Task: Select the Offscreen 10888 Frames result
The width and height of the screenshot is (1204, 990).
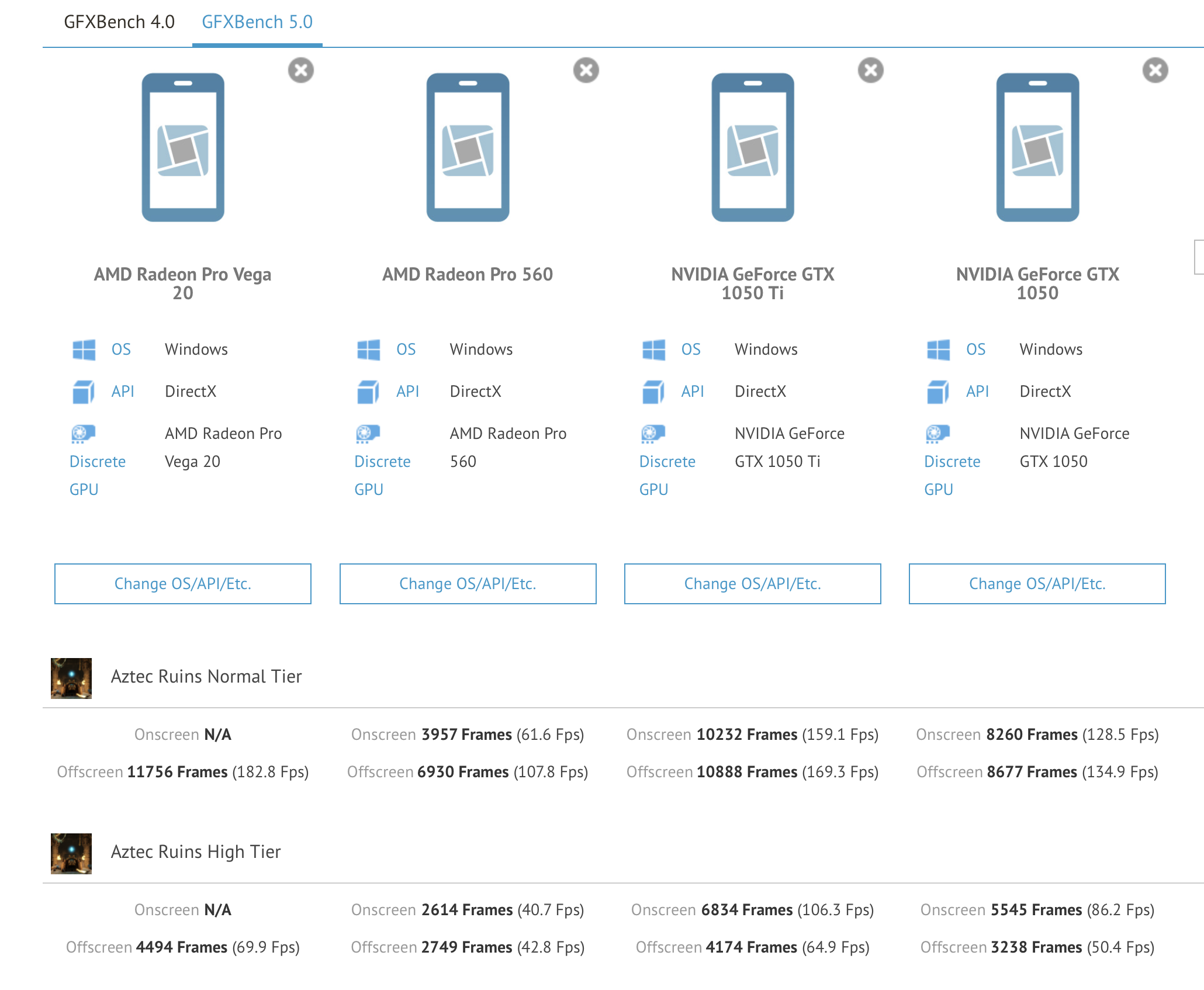Action: click(753, 772)
